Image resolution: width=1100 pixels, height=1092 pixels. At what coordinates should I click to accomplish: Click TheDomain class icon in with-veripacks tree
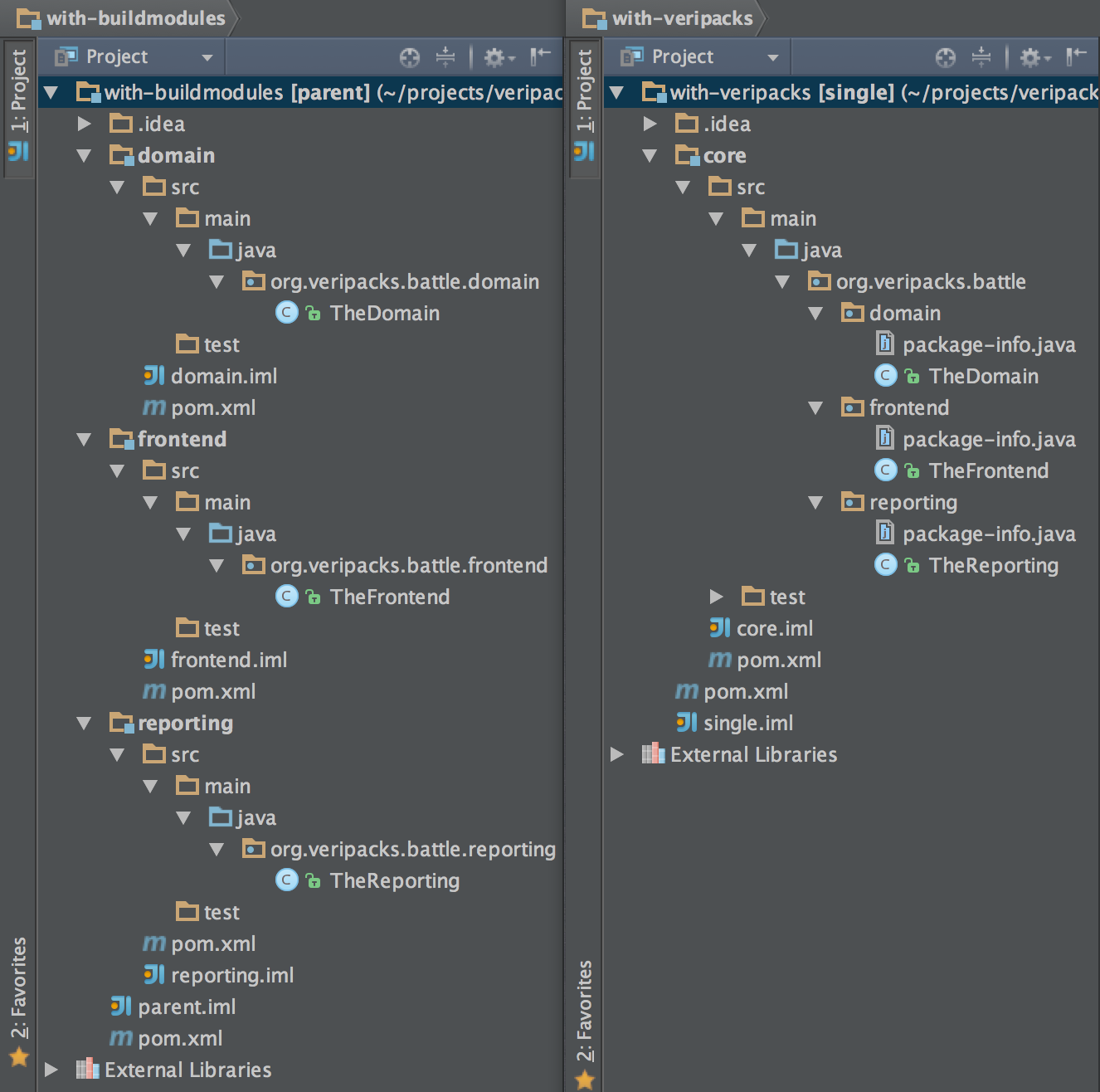885,376
